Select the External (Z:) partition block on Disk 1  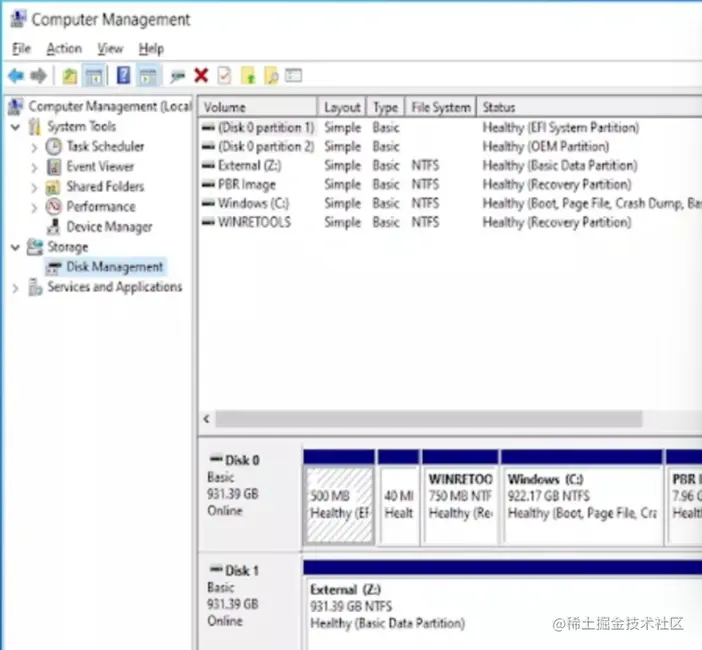click(503, 605)
